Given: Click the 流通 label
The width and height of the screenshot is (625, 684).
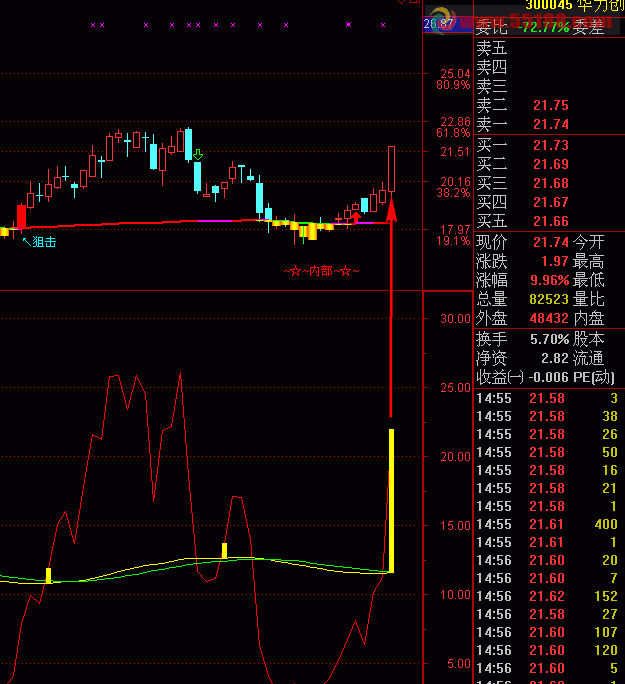Looking at the screenshot, I should pyautogui.click(x=588, y=358).
